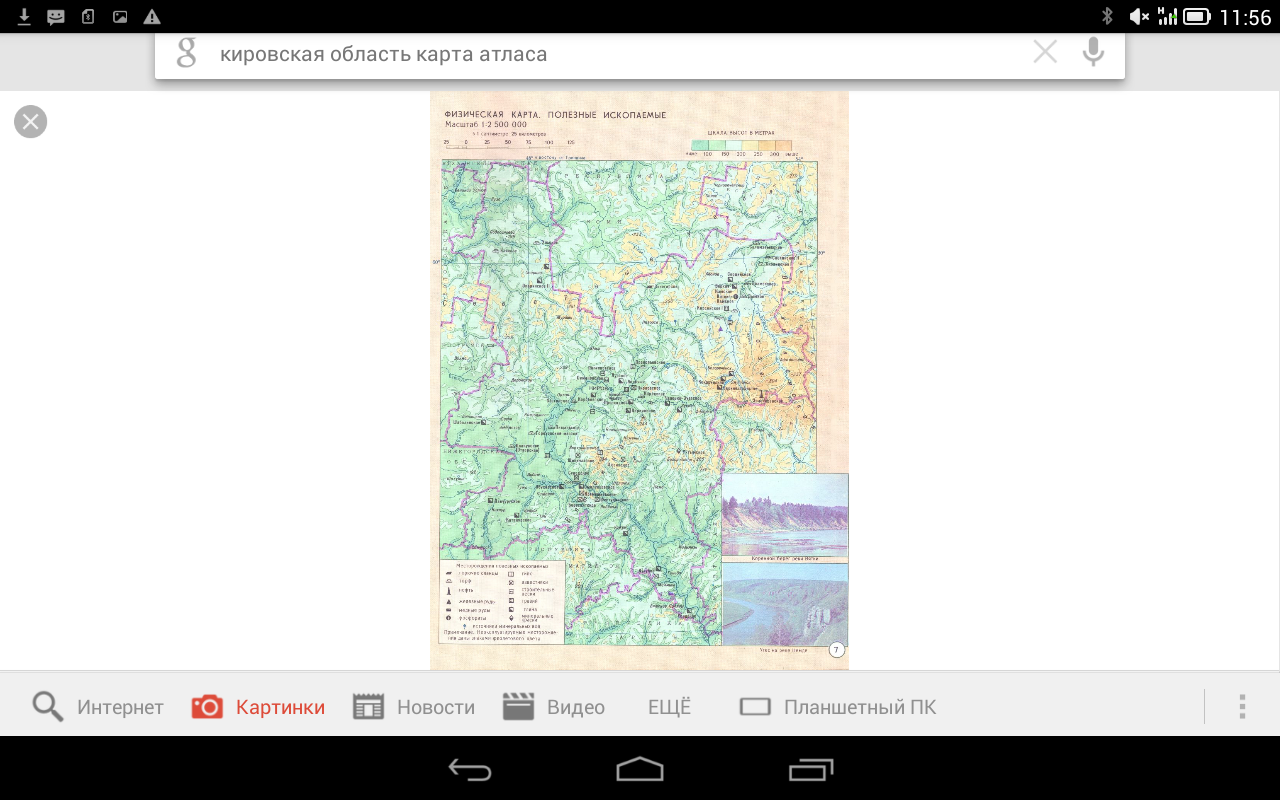Close the image viewer with the round X

[30, 122]
